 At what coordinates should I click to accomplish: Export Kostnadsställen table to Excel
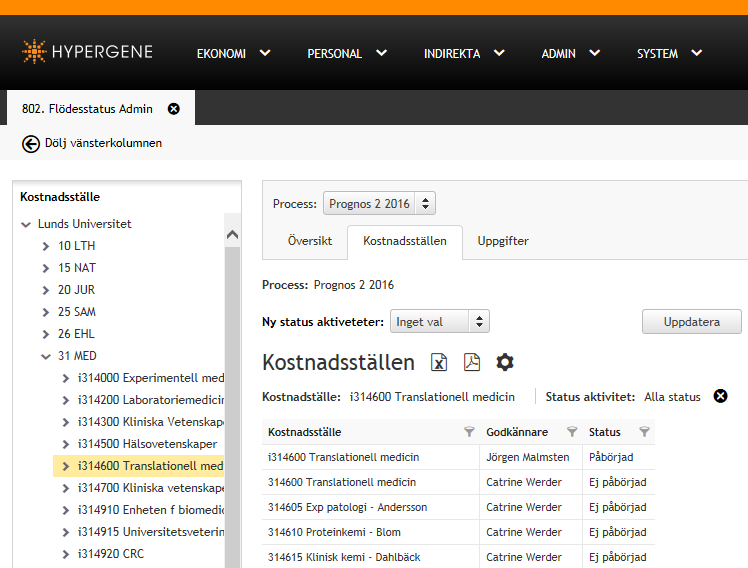point(439,362)
